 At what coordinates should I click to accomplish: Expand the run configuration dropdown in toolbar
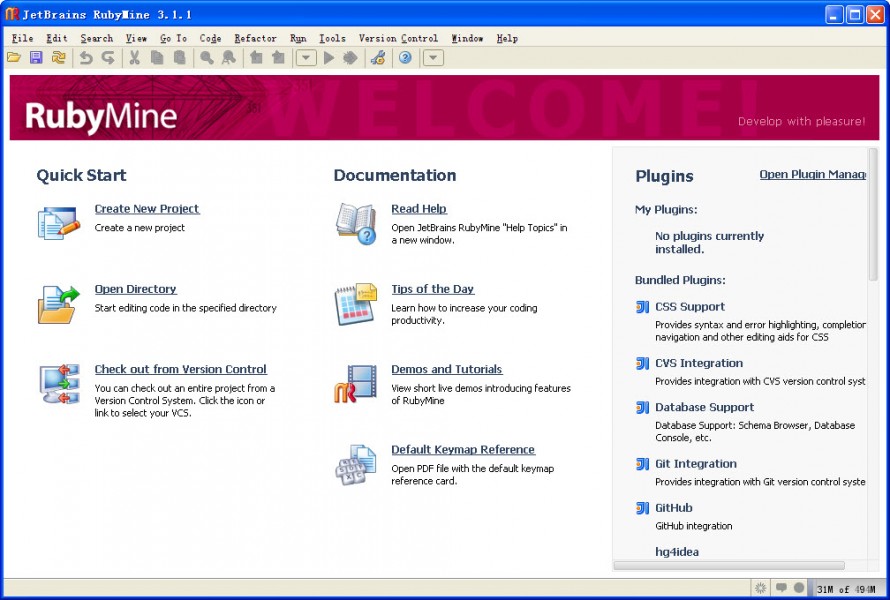(306, 58)
